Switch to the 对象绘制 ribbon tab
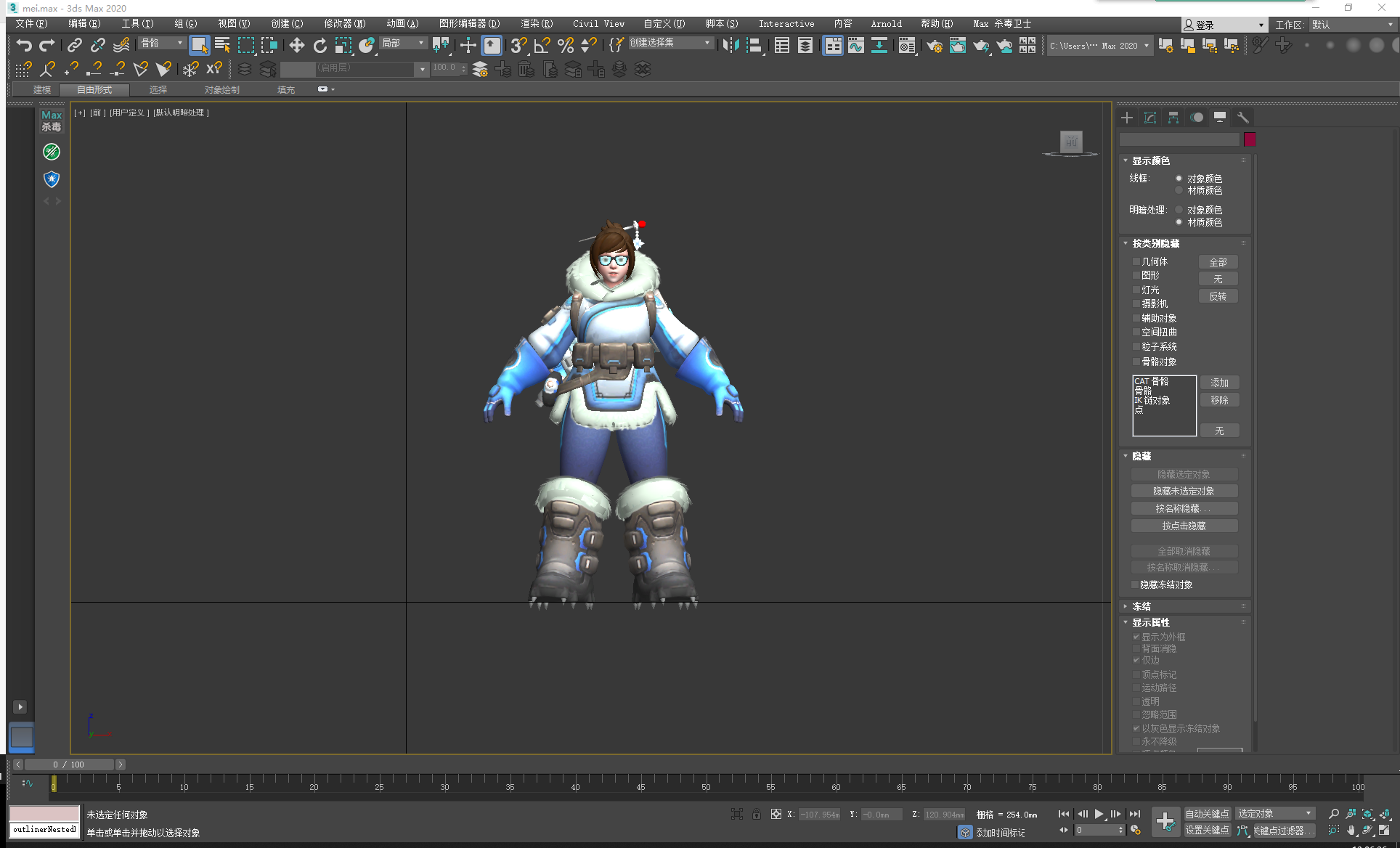The height and width of the screenshot is (848, 1400). pos(221,90)
